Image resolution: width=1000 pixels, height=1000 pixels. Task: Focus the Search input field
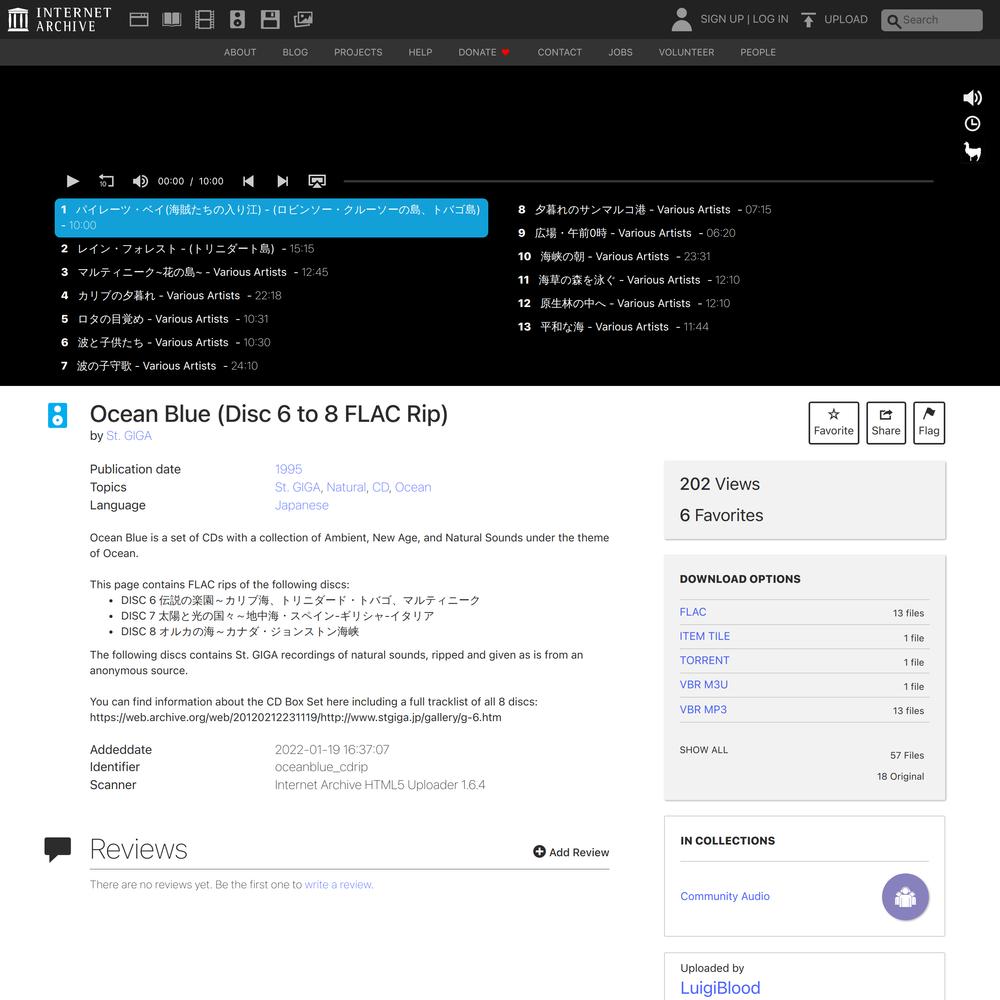click(932, 20)
